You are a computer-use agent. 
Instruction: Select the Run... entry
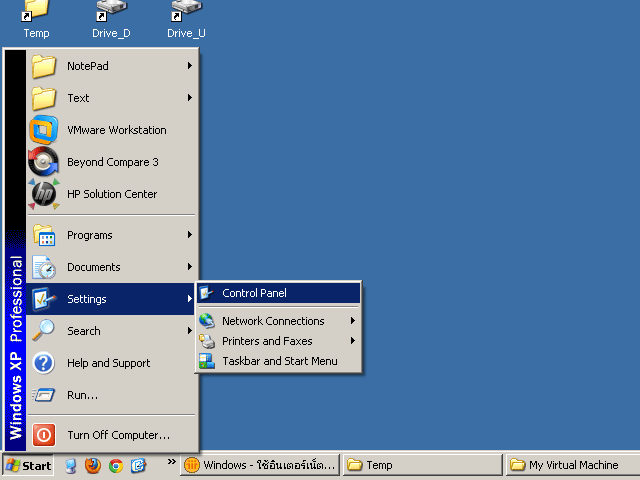pyautogui.click(x=111, y=395)
